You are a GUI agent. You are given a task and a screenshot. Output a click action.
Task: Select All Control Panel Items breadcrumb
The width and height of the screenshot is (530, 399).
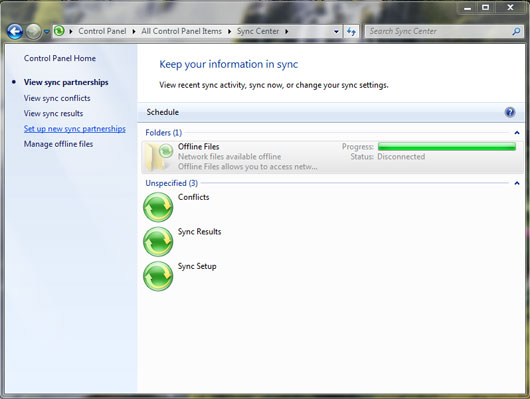182,31
